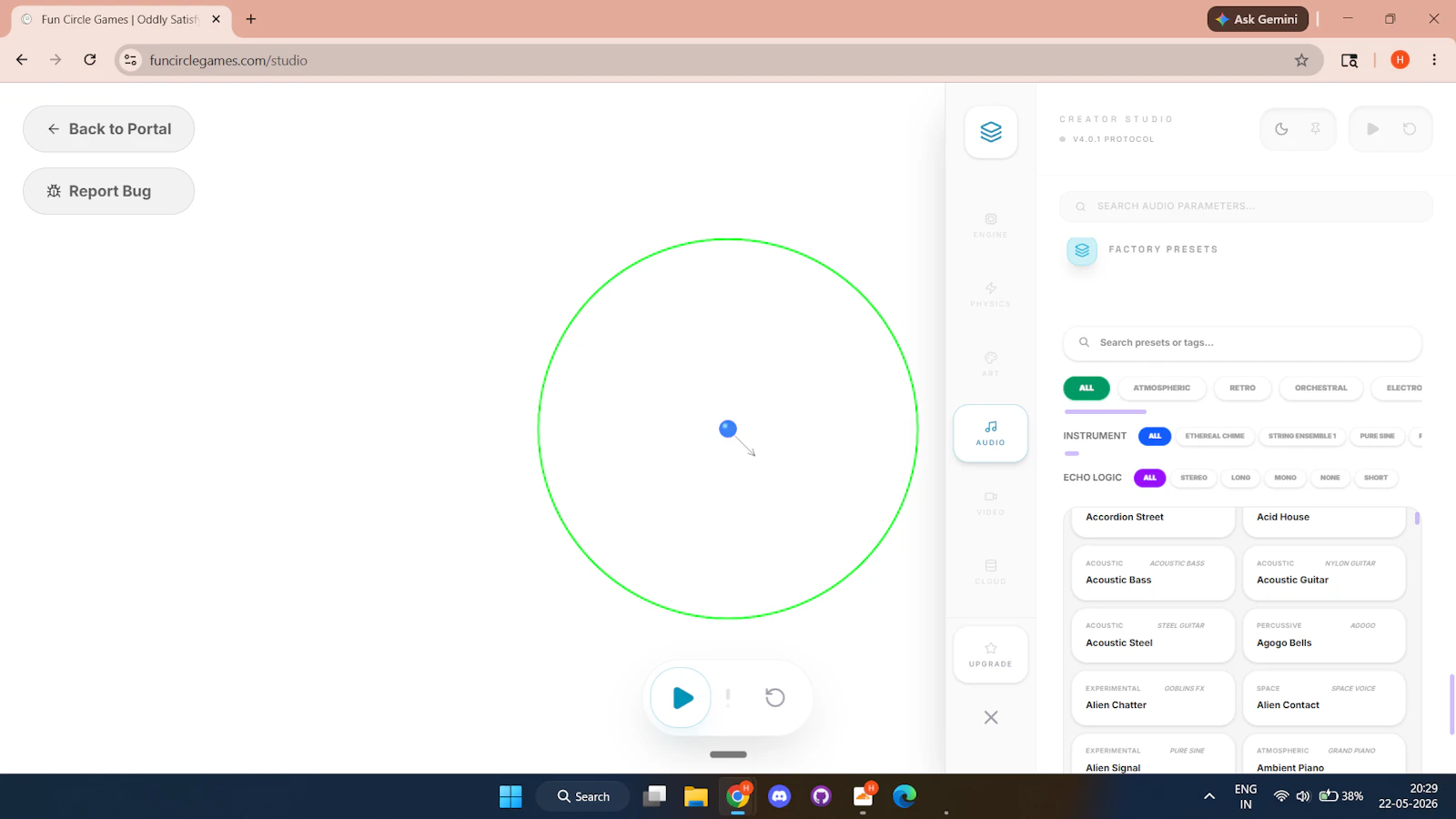The width and height of the screenshot is (1456, 819).
Task: Choose the Acoustic Guitar preset card
Action: 1324,572
